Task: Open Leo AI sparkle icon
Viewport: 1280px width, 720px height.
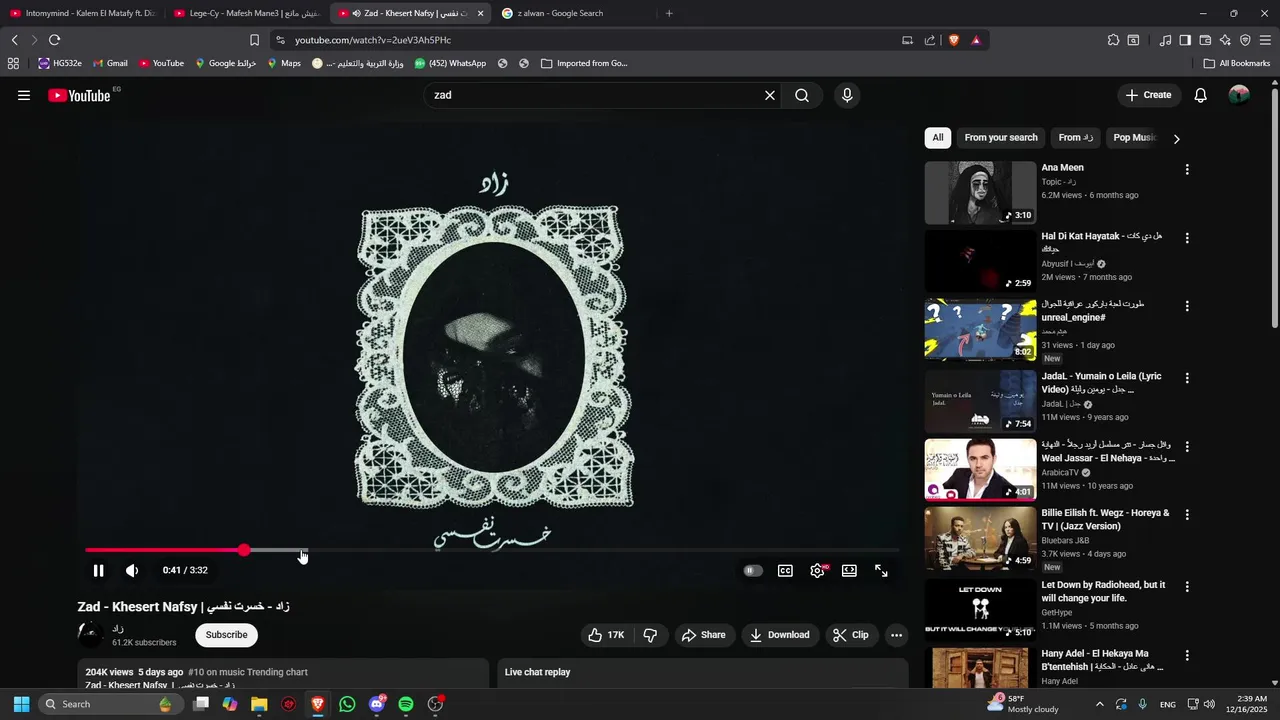Action: click(1225, 40)
